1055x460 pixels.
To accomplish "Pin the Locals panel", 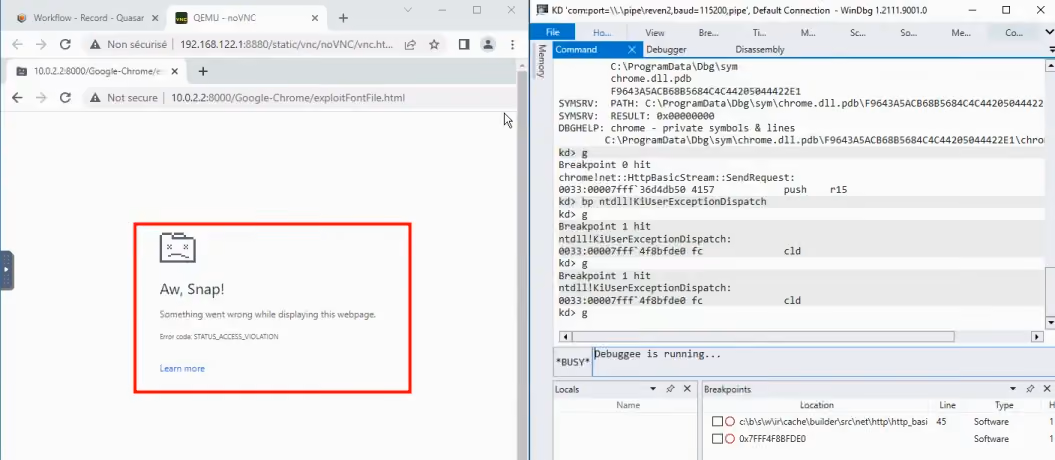I will (x=670, y=389).
